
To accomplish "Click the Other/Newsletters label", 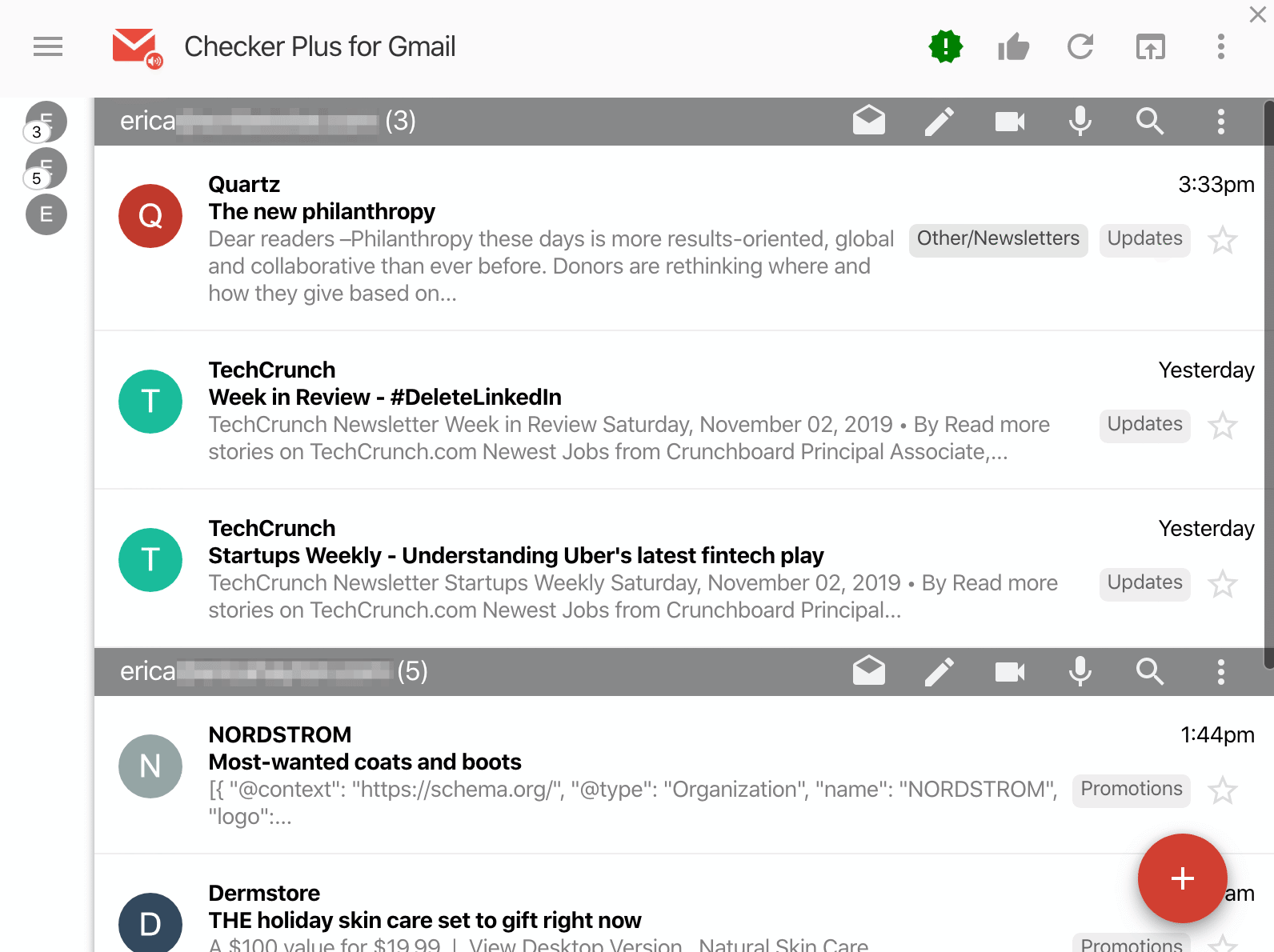I will [998, 239].
